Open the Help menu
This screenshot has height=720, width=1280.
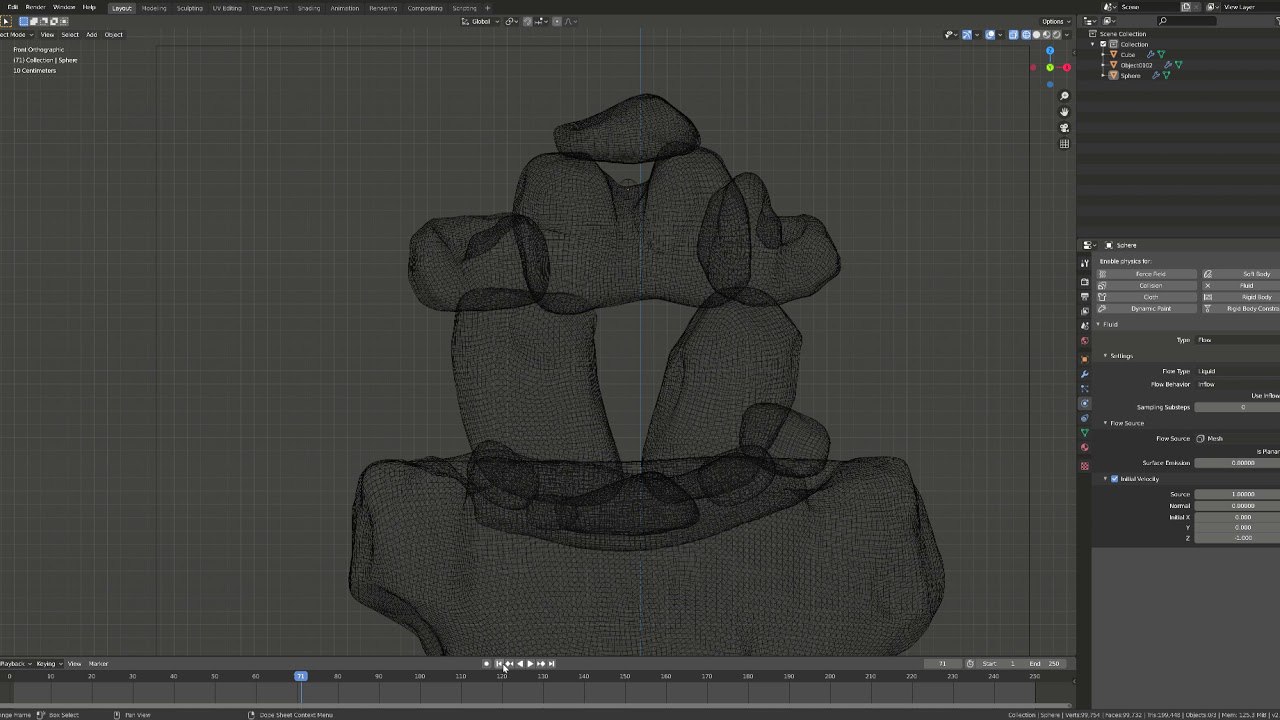[89, 7]
